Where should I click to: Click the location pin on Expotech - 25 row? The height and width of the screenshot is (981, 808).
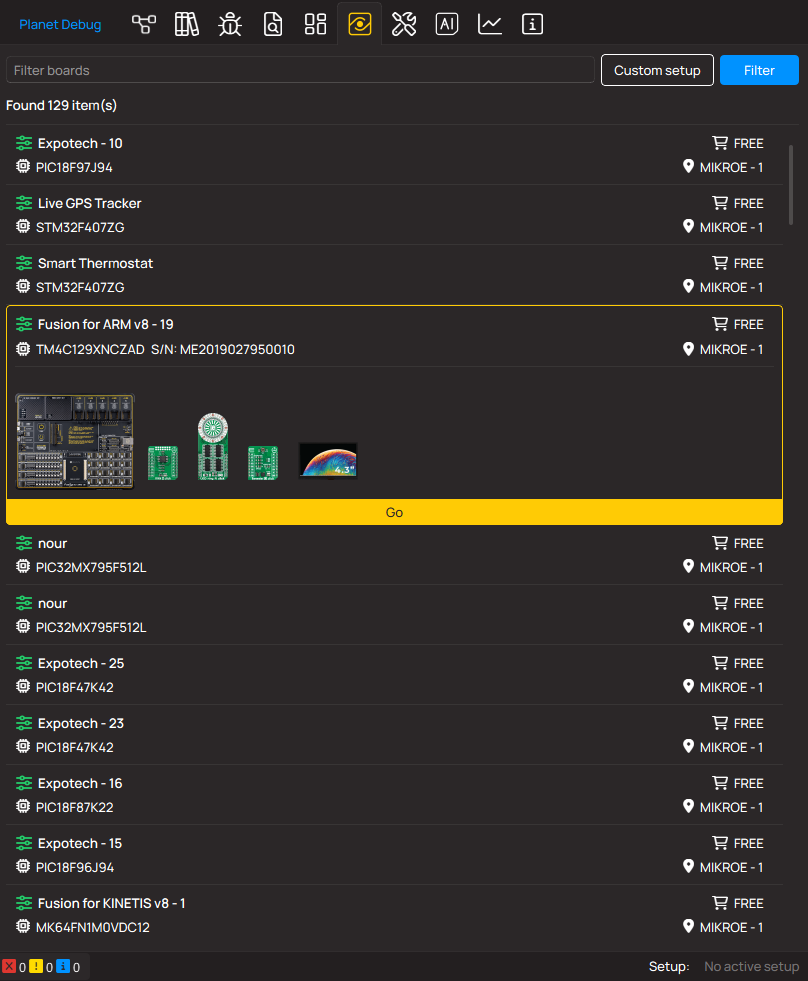(x=688, y=686)
